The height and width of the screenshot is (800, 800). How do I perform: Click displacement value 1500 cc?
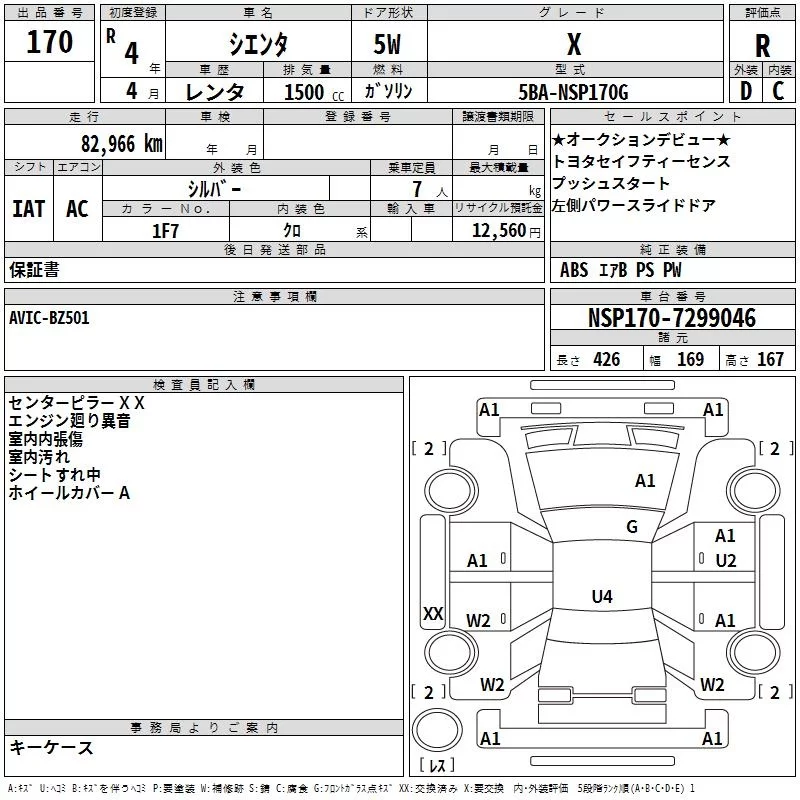pyautogui.click(x=314, y=92)
